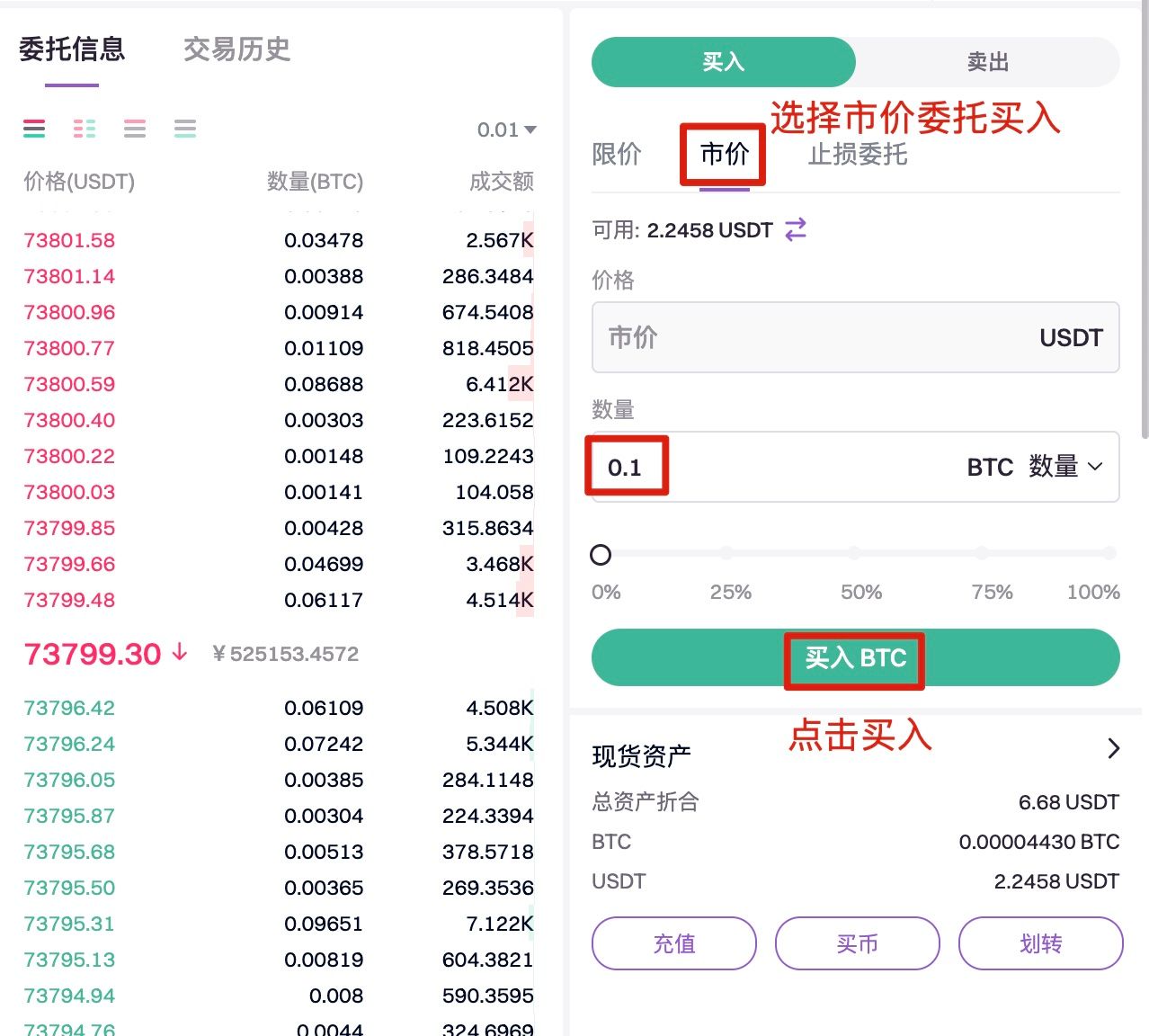Switch to the 卖出 sell toggle
This screenshot has height=1036, width=1149.
point(987,62)
